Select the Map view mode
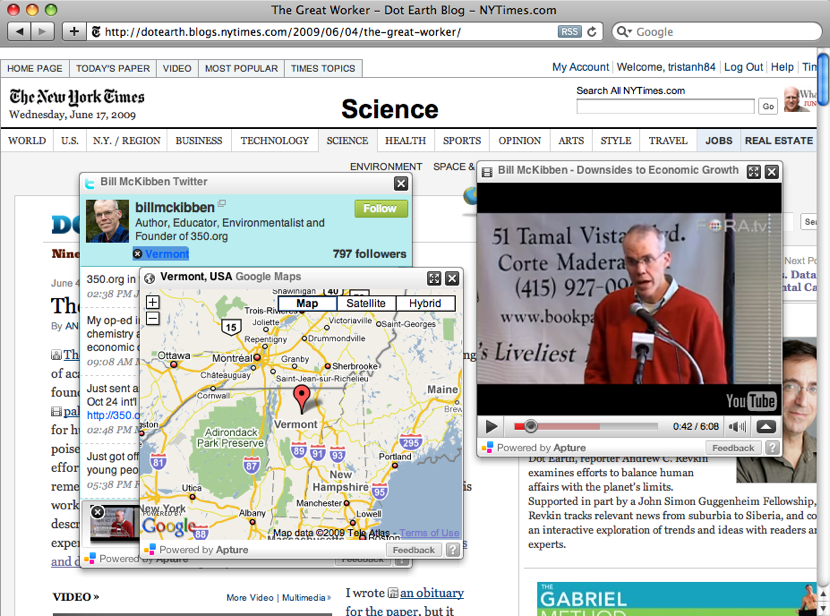Image resolution: width=830 pixels, height=616 pixels. click(x=307, y=303)
